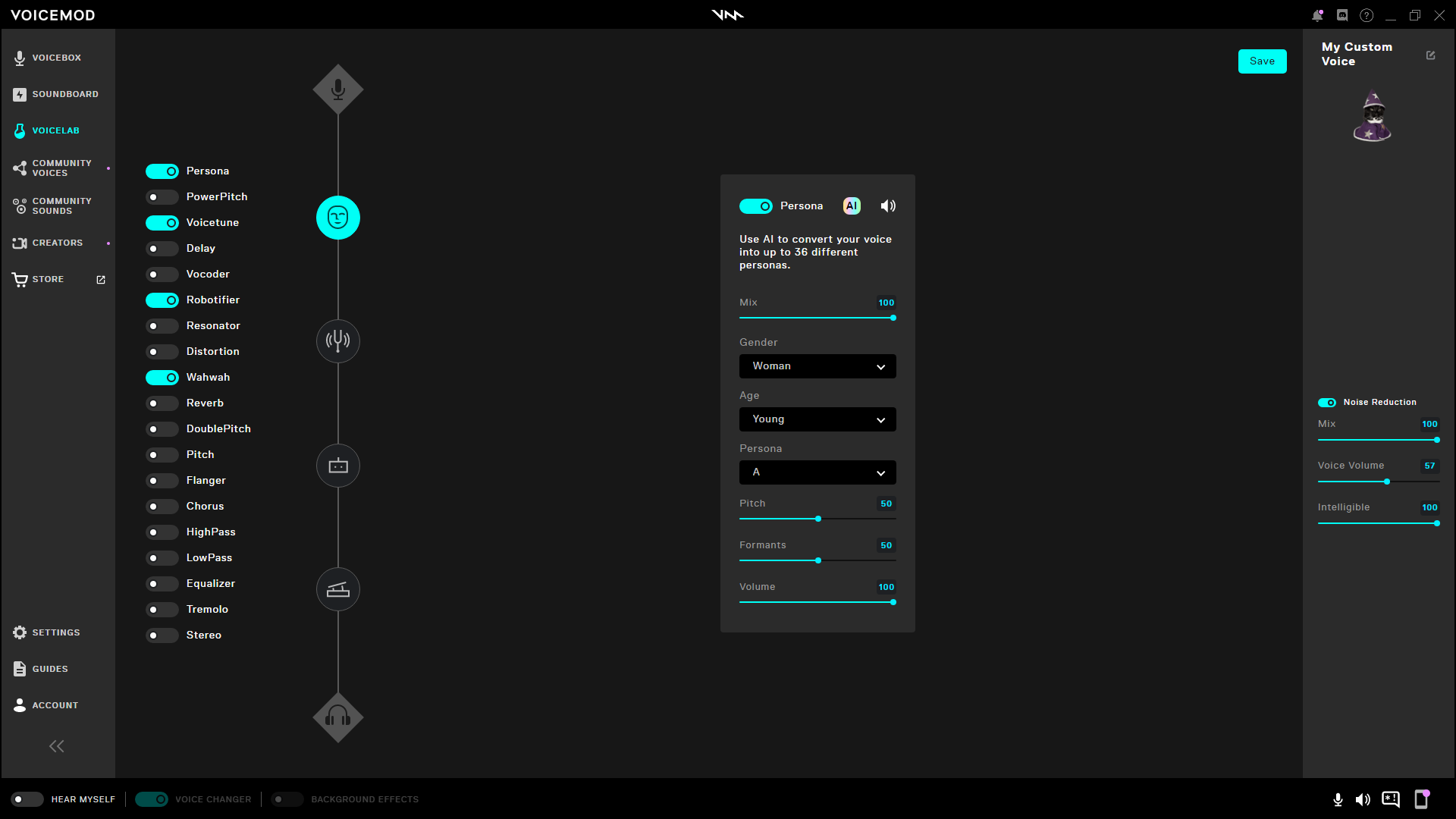Click the notification bell in the title bar
The image size is (1456, 819).
point(1317,14)
